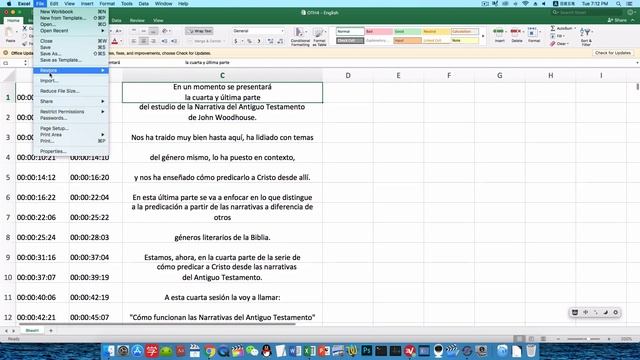Expand Restrict Permissions submenu

71,111
